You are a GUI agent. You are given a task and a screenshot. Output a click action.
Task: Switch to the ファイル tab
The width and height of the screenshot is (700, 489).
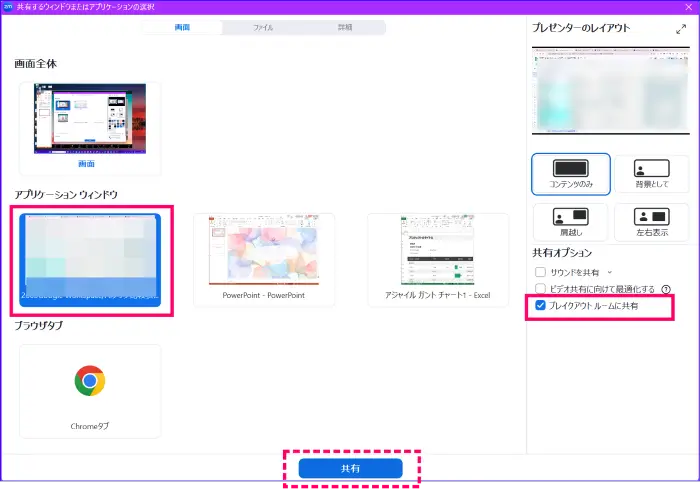(263, 27)
